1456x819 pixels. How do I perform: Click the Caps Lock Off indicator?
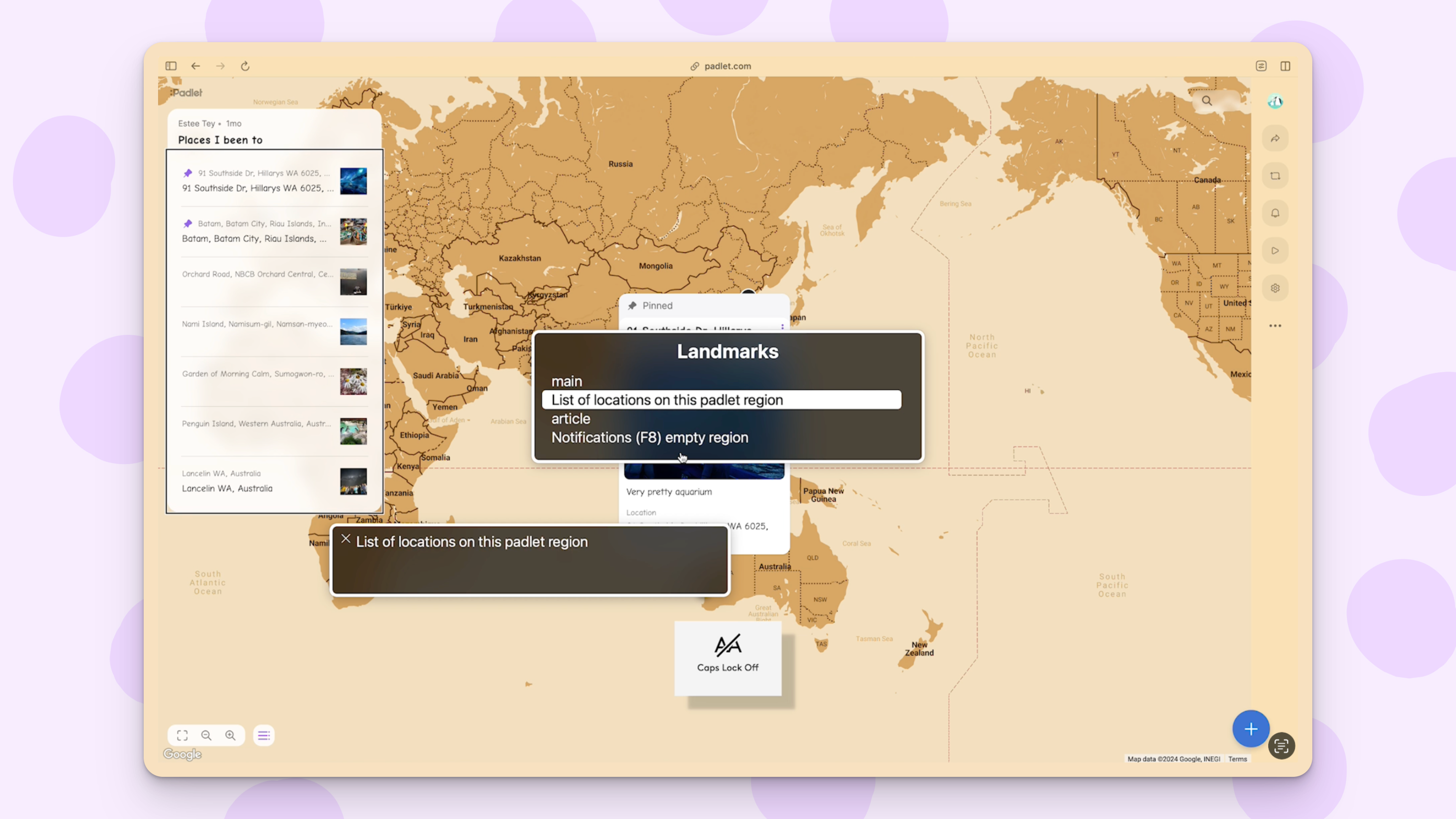[728, 659]
